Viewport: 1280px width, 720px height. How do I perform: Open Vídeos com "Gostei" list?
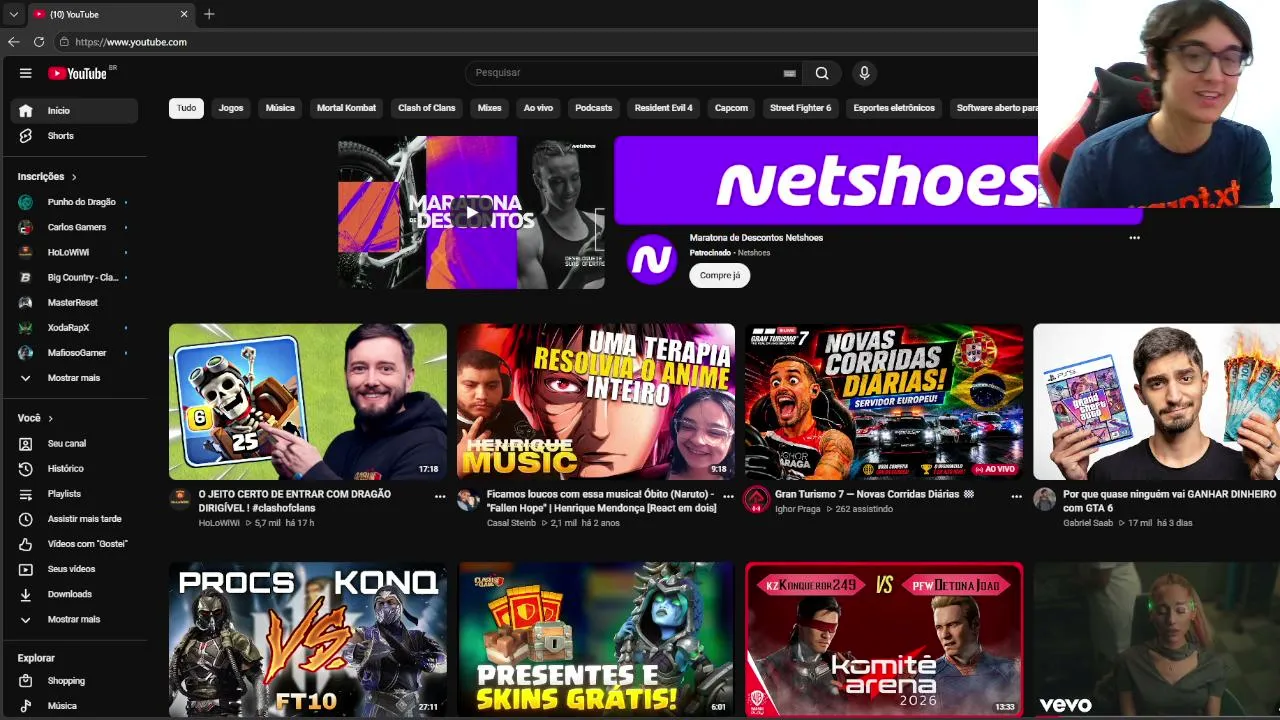(x=74, y=544)
